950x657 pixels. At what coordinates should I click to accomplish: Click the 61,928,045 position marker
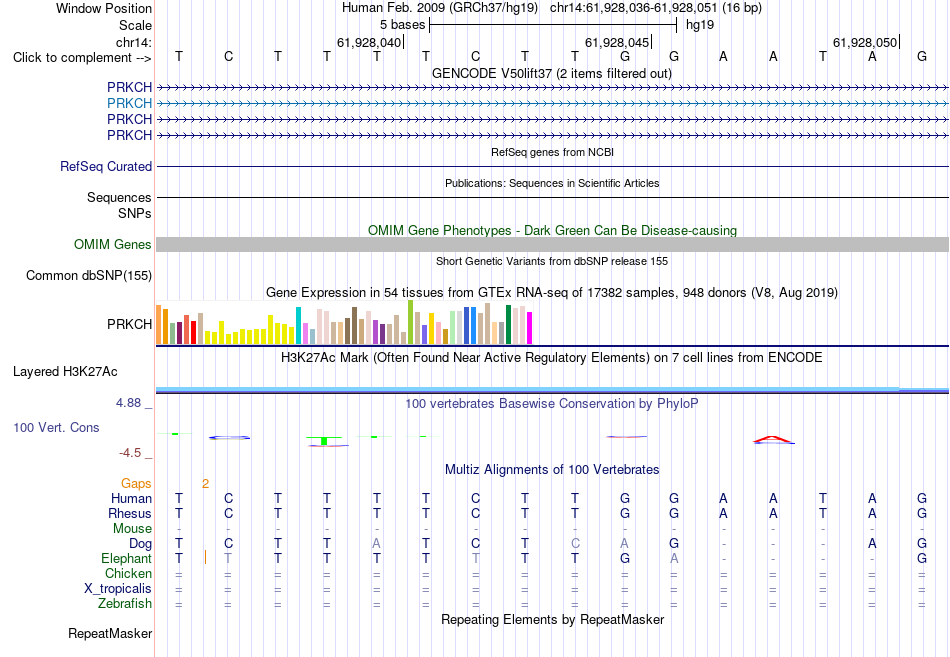click(x=617, y=42)
